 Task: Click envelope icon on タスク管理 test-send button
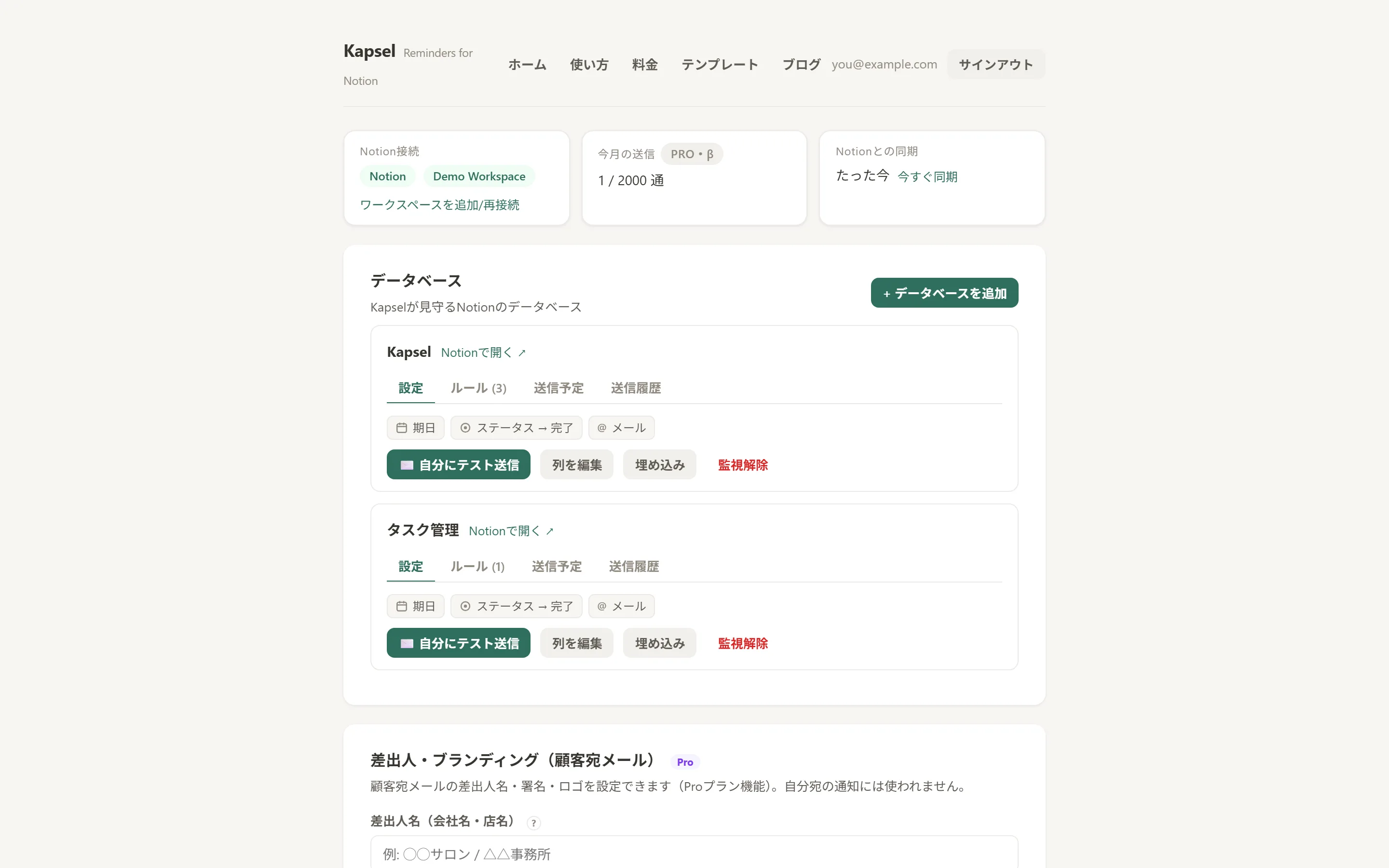[x=407, y=644]
